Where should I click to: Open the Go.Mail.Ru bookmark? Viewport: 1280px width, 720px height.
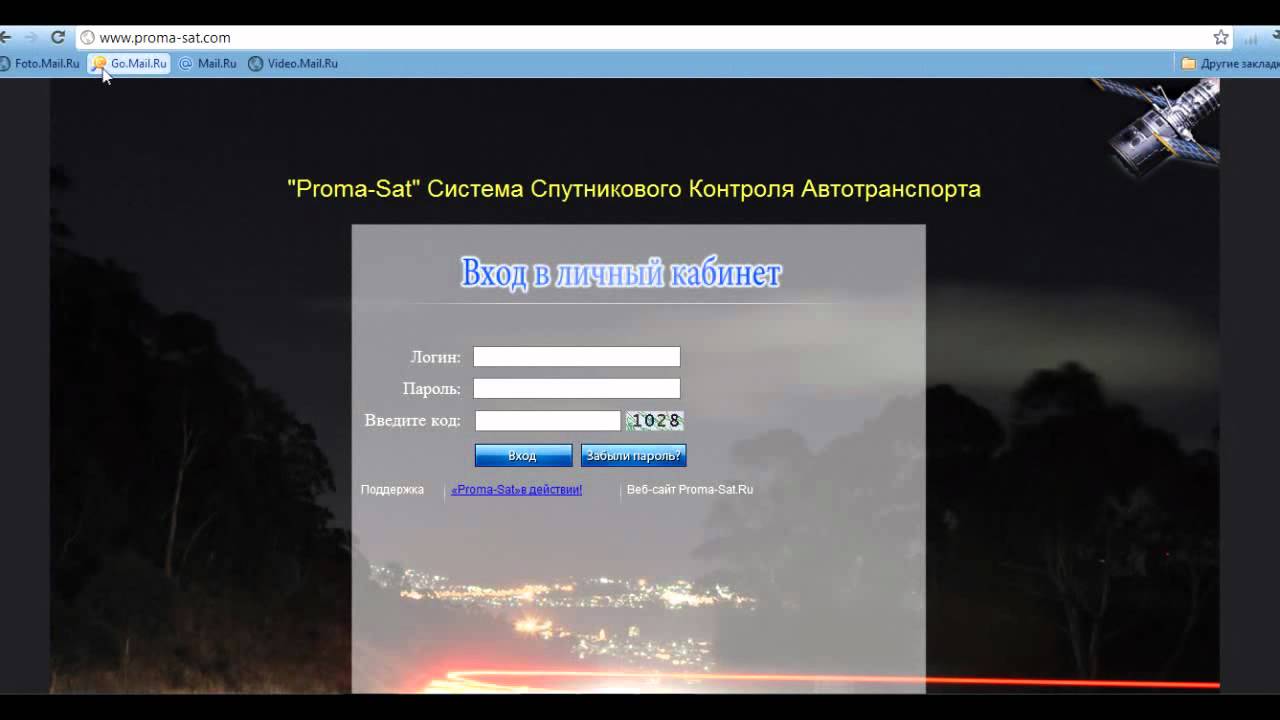(x=130, y=63)
